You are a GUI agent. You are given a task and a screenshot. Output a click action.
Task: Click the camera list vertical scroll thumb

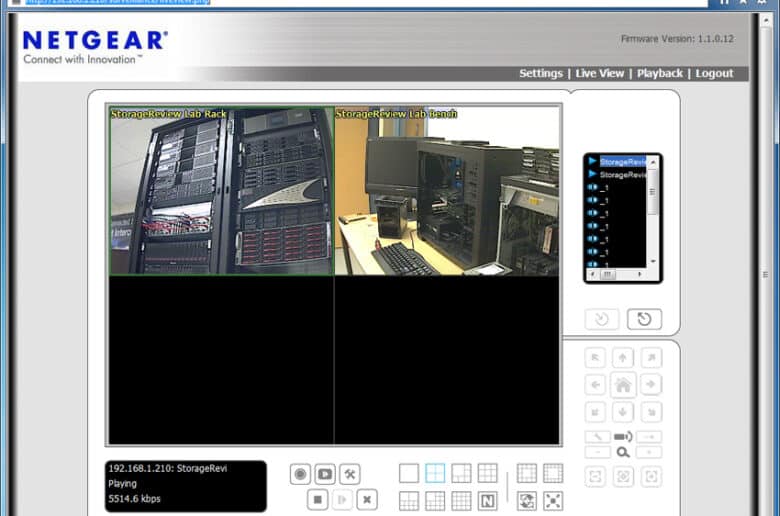point(652,192)
